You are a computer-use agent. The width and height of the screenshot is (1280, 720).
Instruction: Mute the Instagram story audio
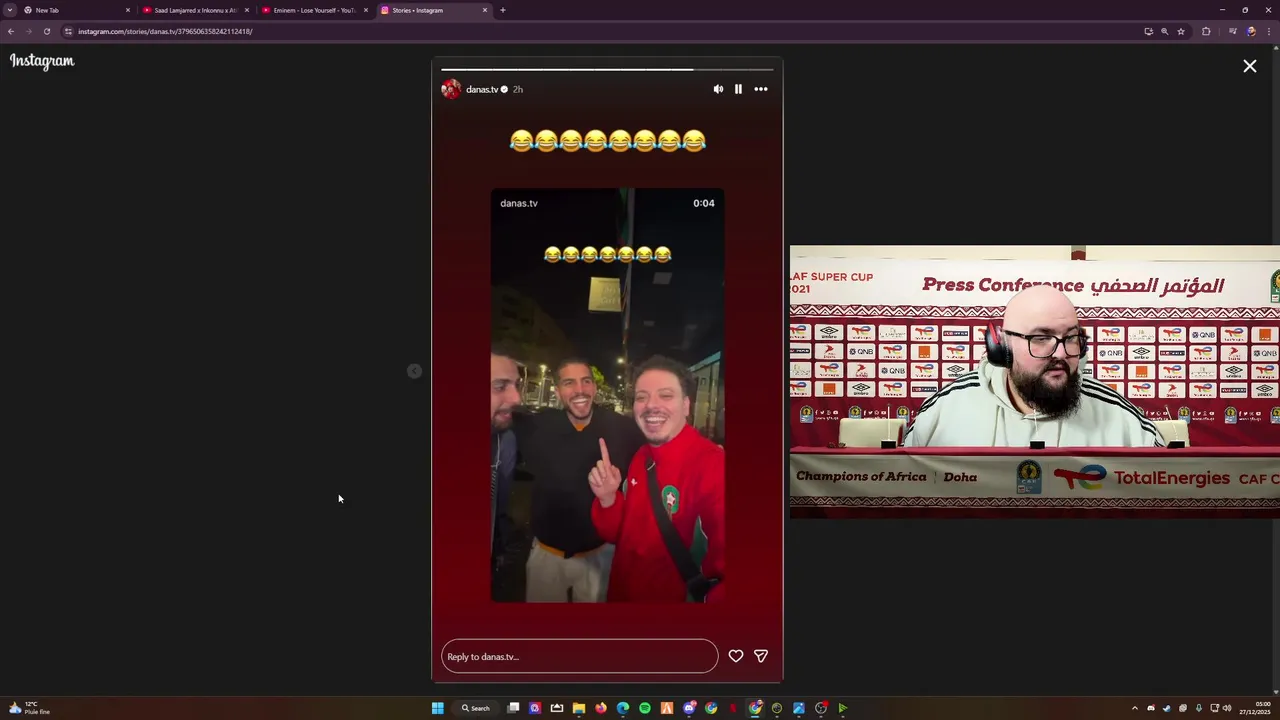718,89
